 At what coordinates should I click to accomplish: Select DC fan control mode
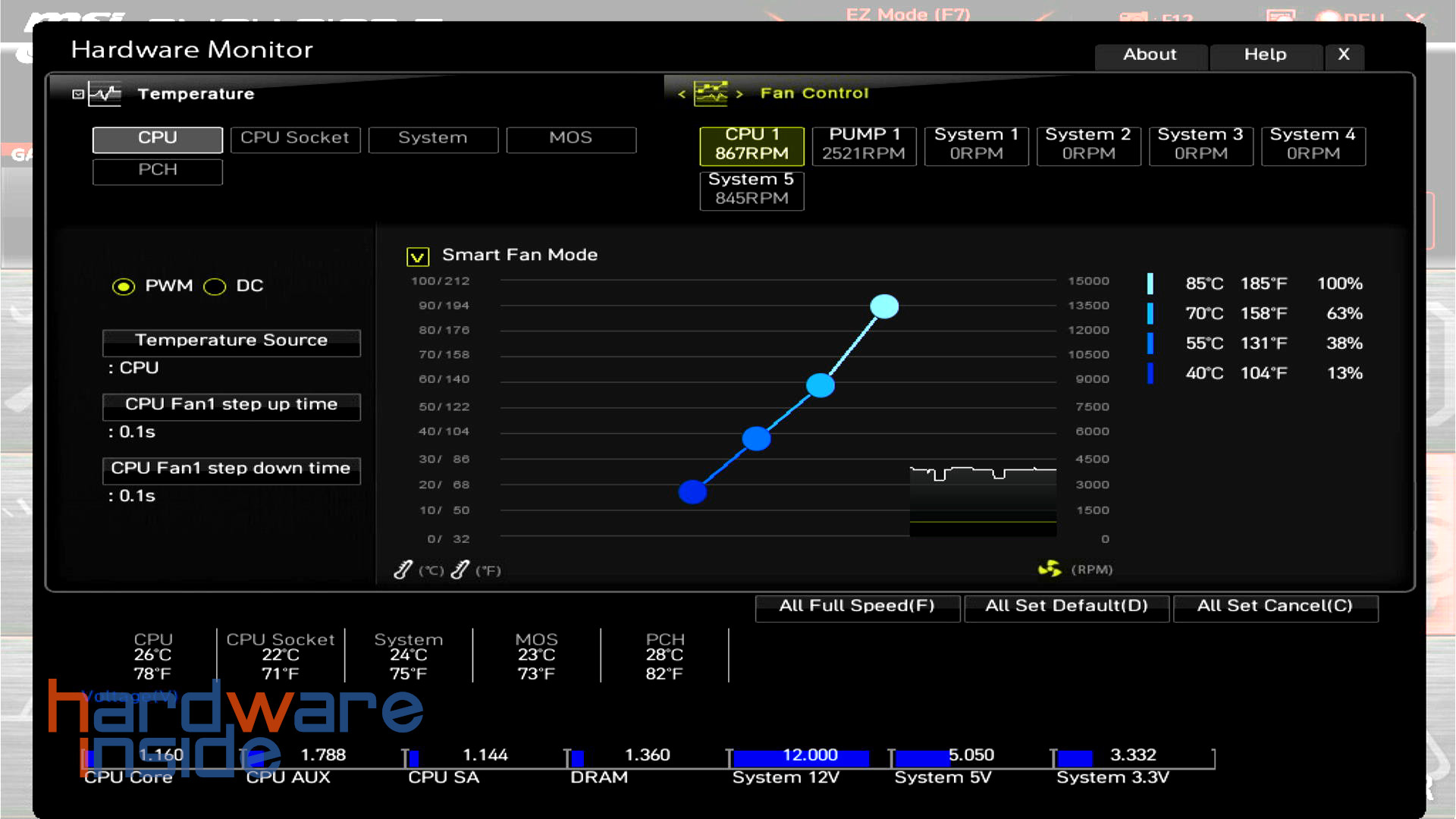[215, 287]
